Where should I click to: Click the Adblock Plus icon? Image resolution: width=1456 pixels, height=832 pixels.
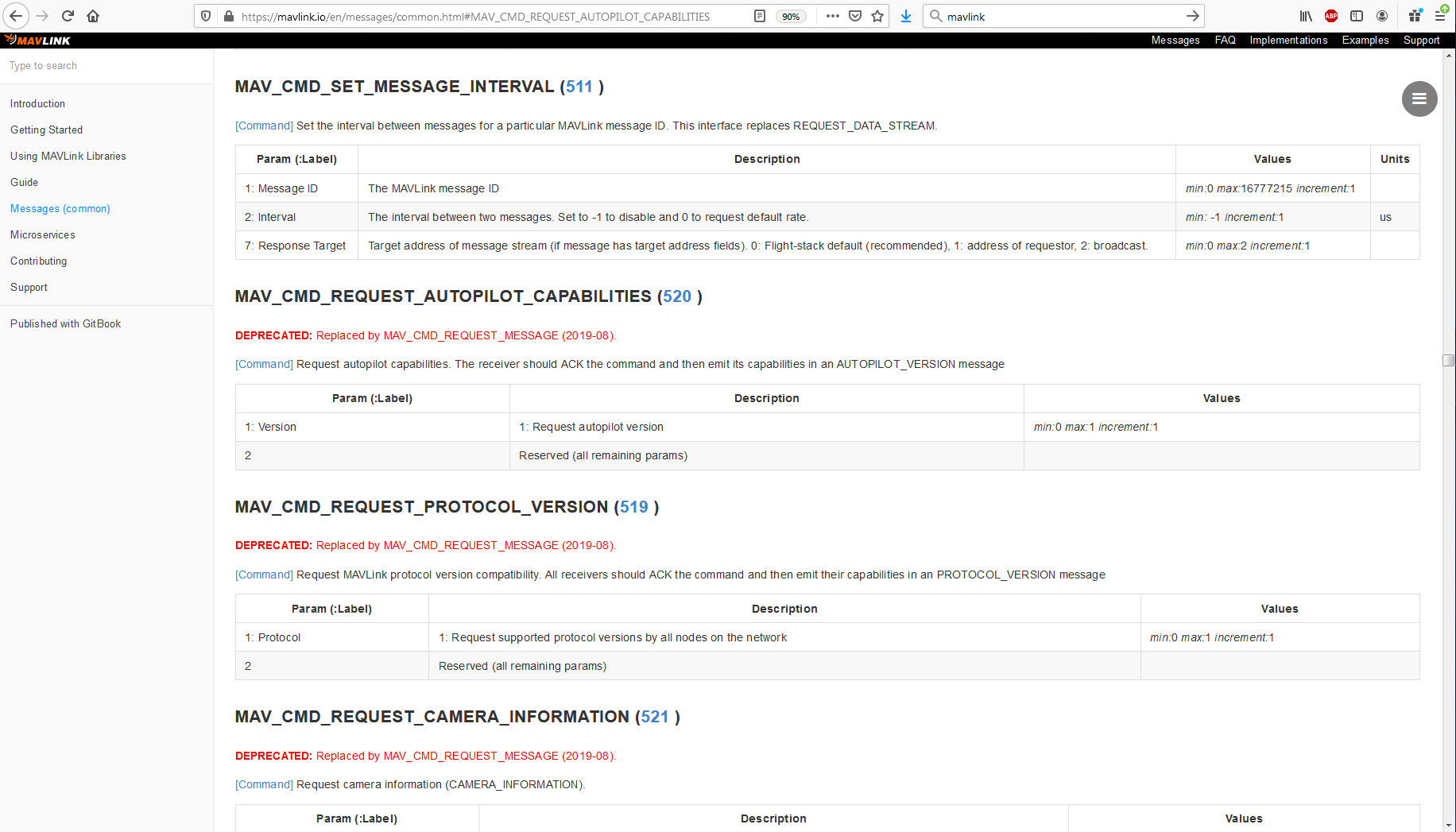(1331, 16)
